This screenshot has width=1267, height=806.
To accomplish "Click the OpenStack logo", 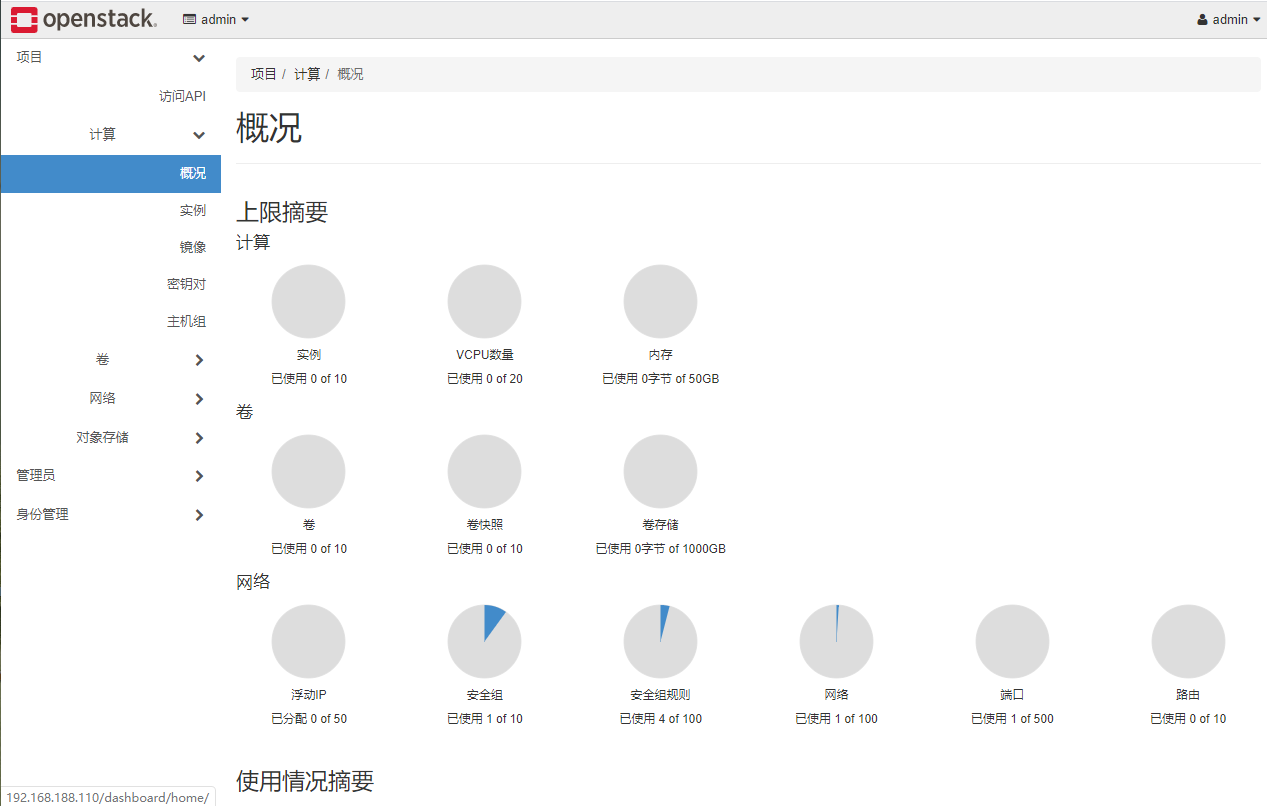I will (x=85, y=18).
